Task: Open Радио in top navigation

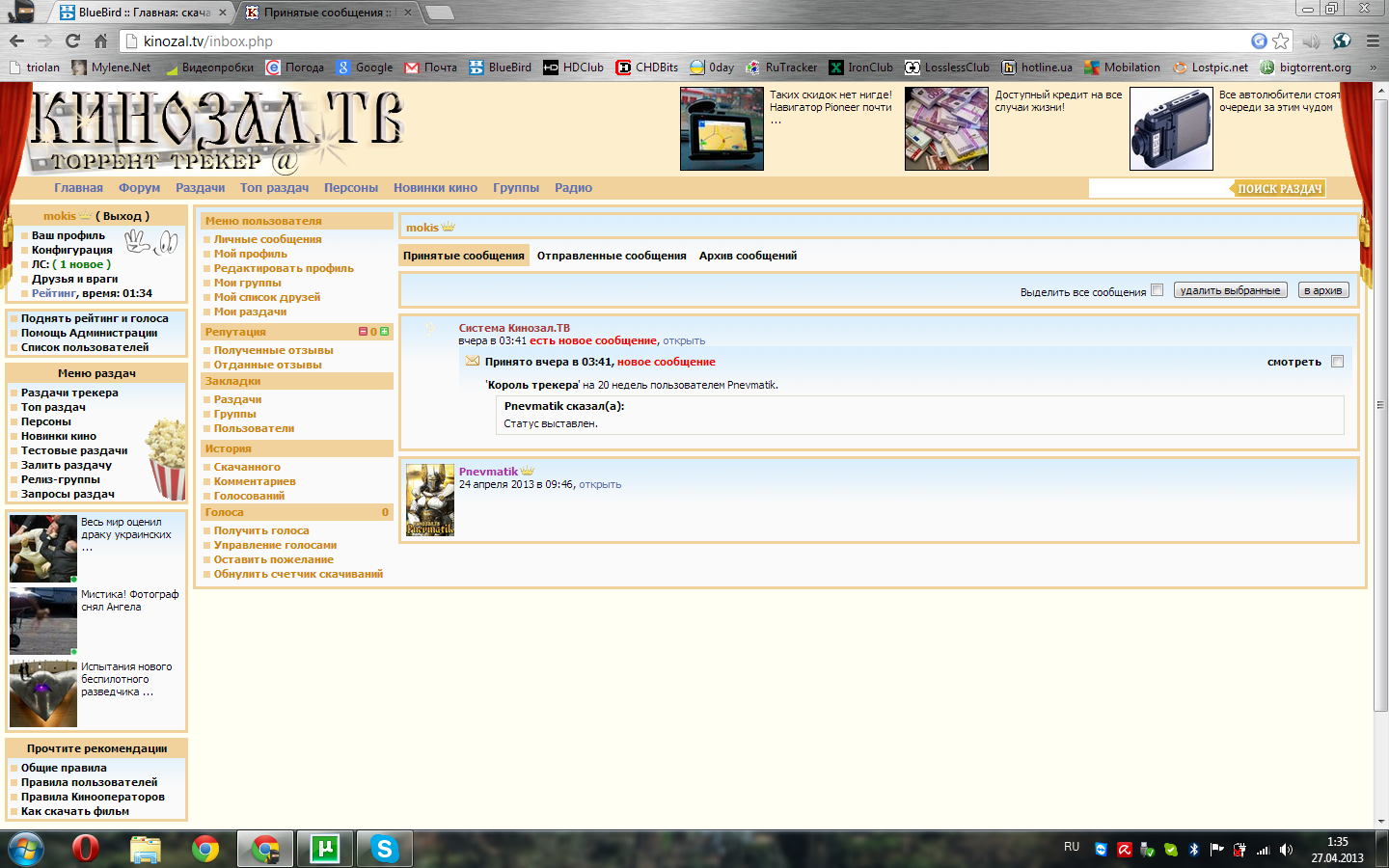Action: pyautogui.click(x=573, y=188)
